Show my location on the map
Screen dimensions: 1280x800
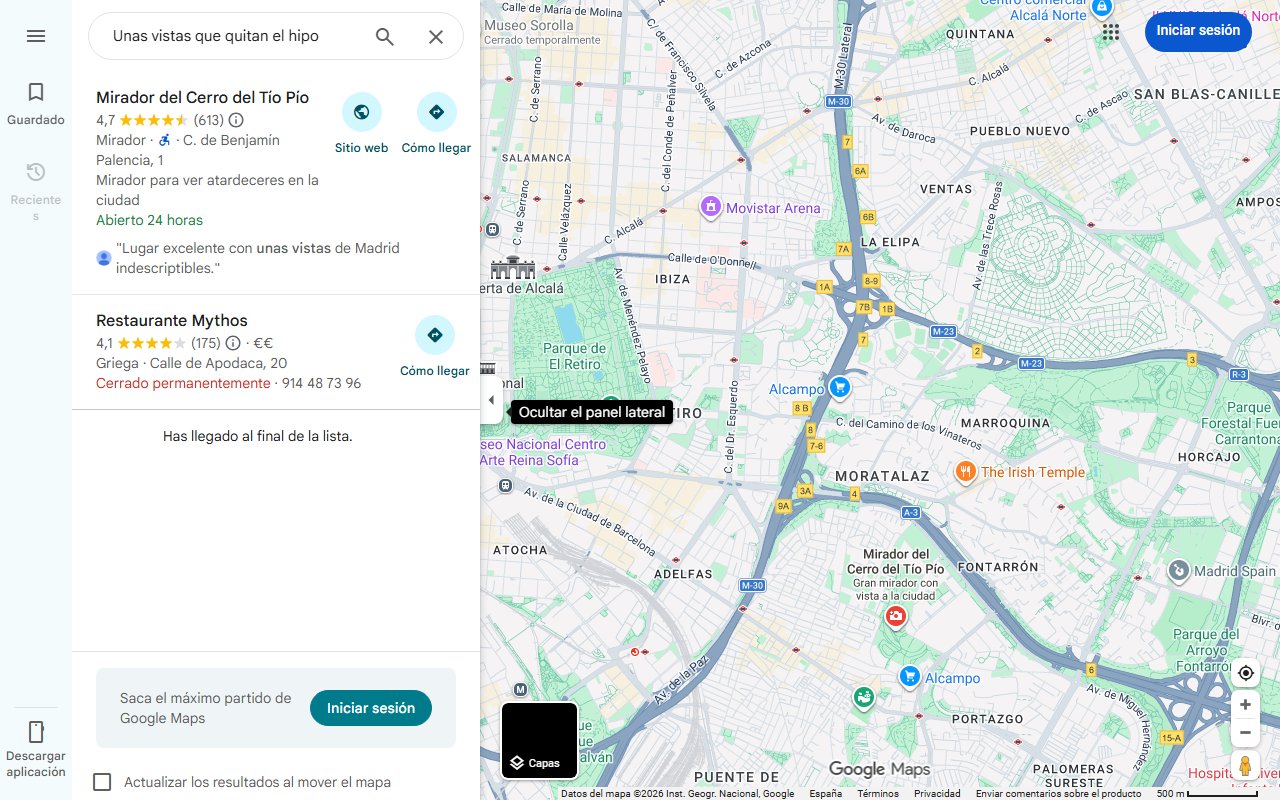pos(1245,673)
